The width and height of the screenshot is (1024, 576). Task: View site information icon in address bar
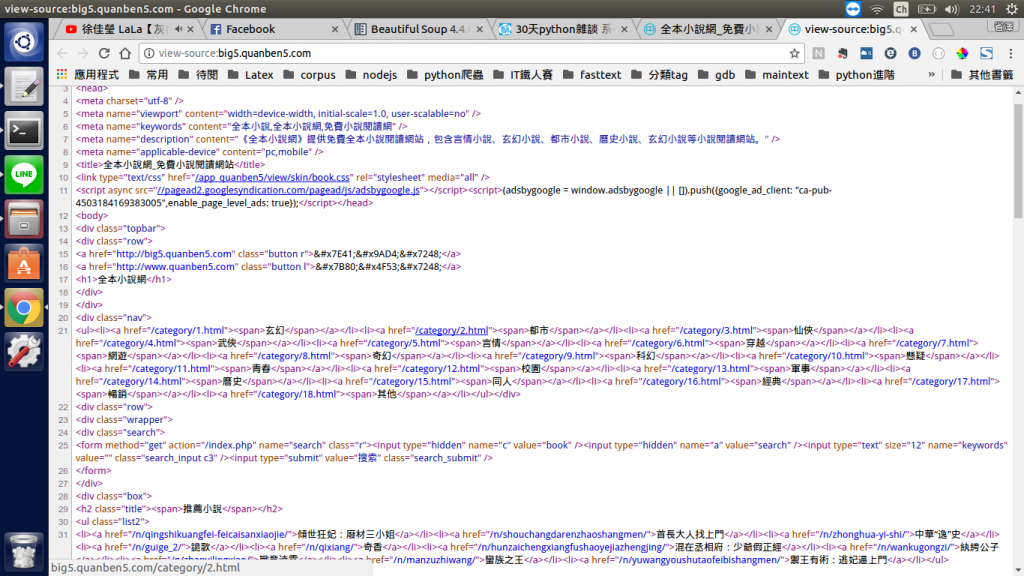tap(149, 53)
